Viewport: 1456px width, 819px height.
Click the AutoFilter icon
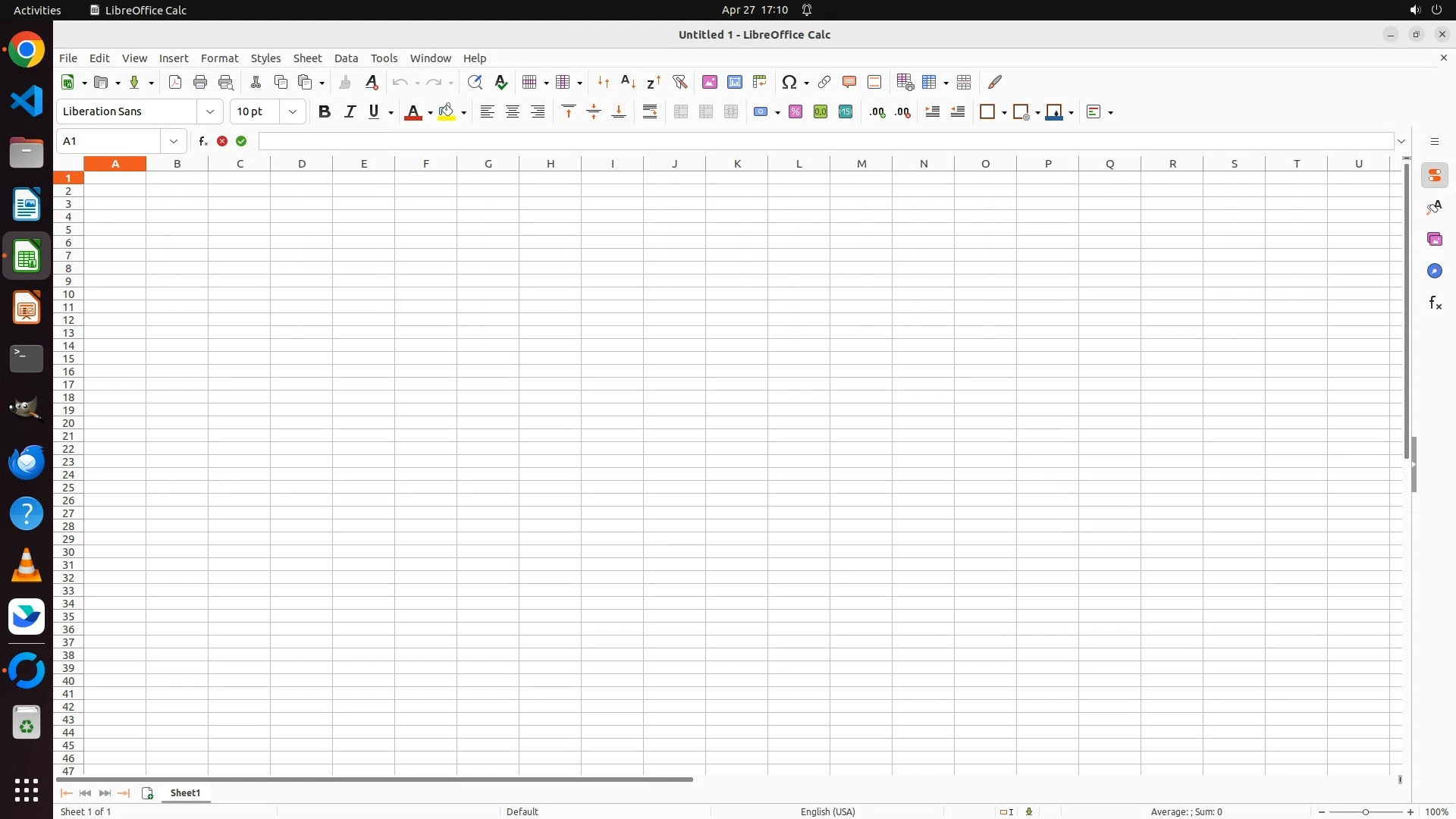point(679,82)
